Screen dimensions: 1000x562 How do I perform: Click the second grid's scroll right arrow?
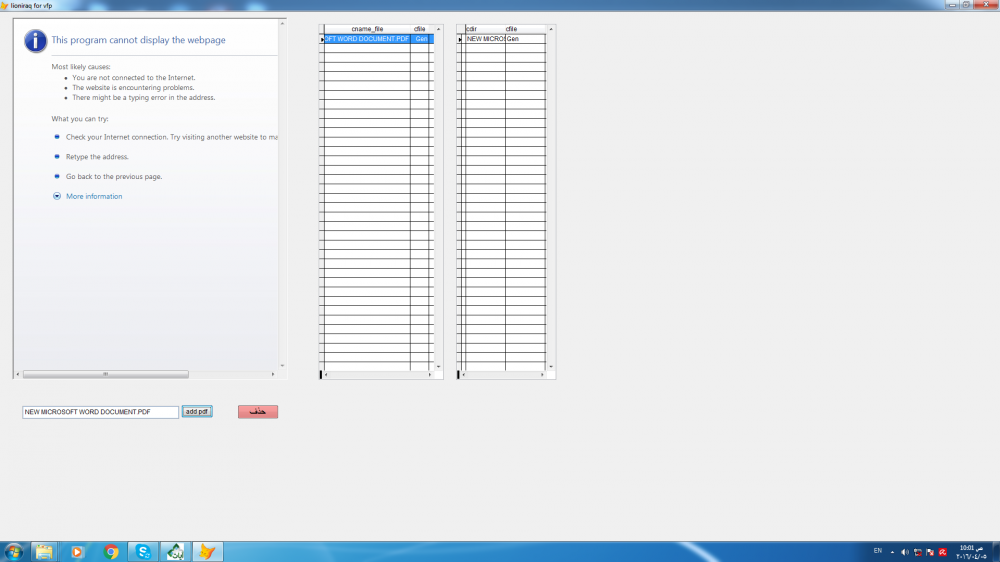click(542, 375)
